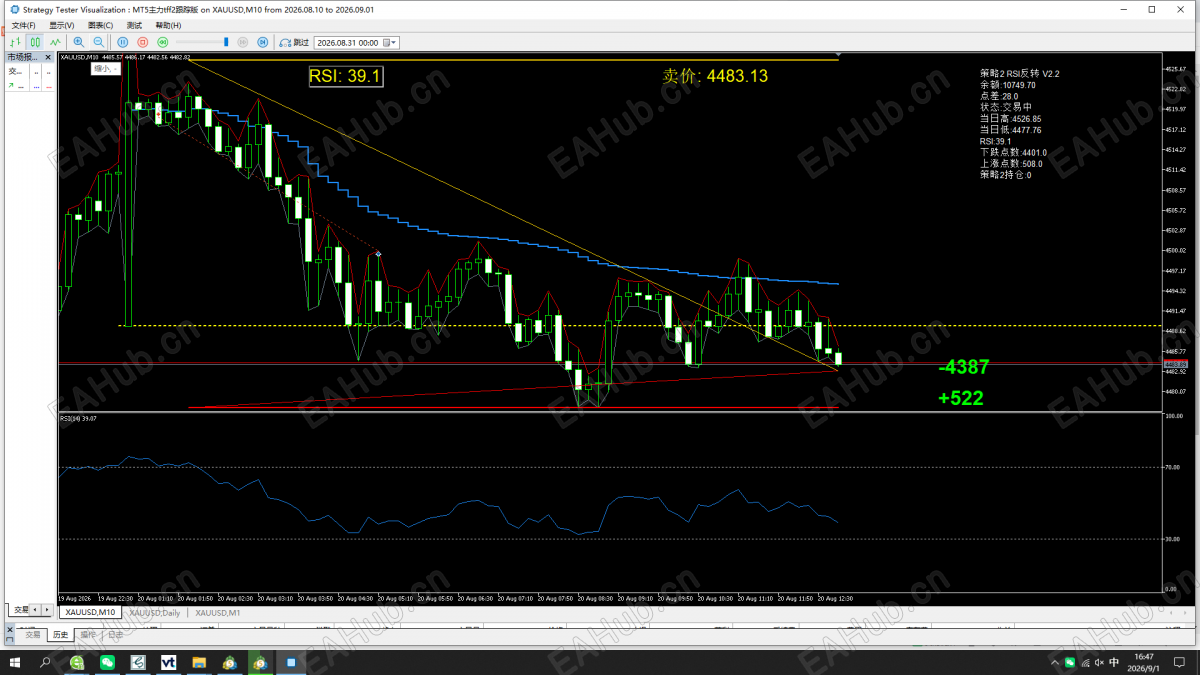This screenshot has height=675, width=1200.
Task: Click the left tab scroll arrow
Action: (35, 609)
